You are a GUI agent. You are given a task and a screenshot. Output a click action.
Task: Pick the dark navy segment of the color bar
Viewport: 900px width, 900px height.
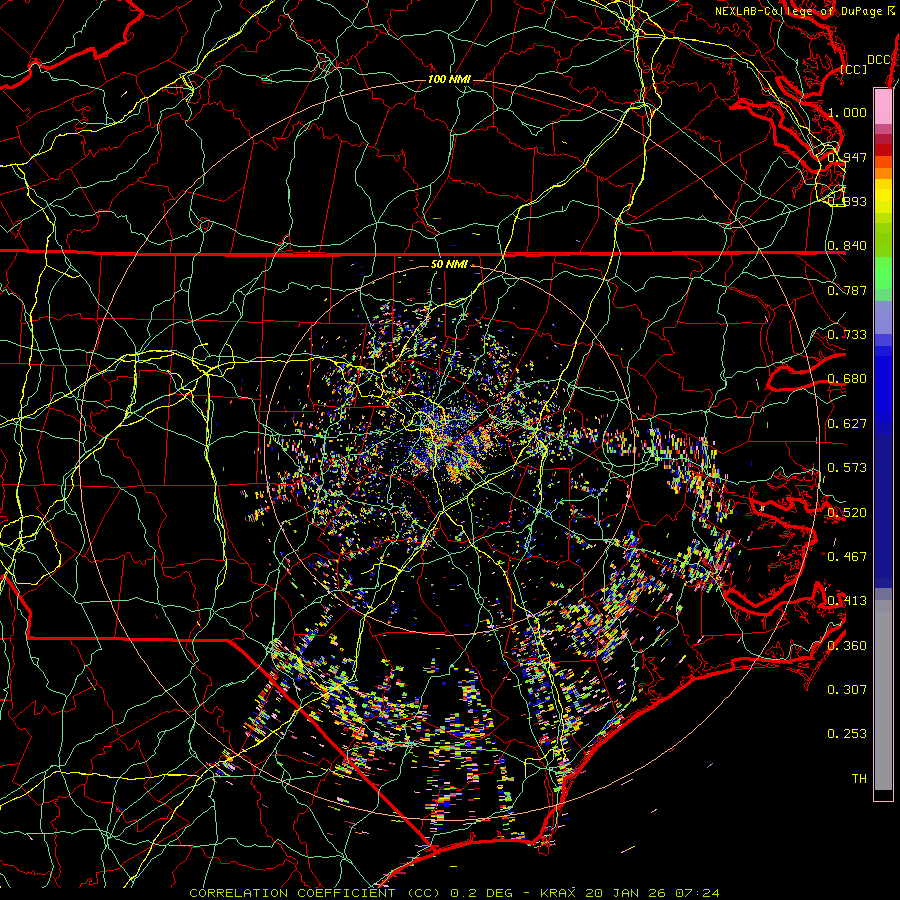[x=883, y=508]
